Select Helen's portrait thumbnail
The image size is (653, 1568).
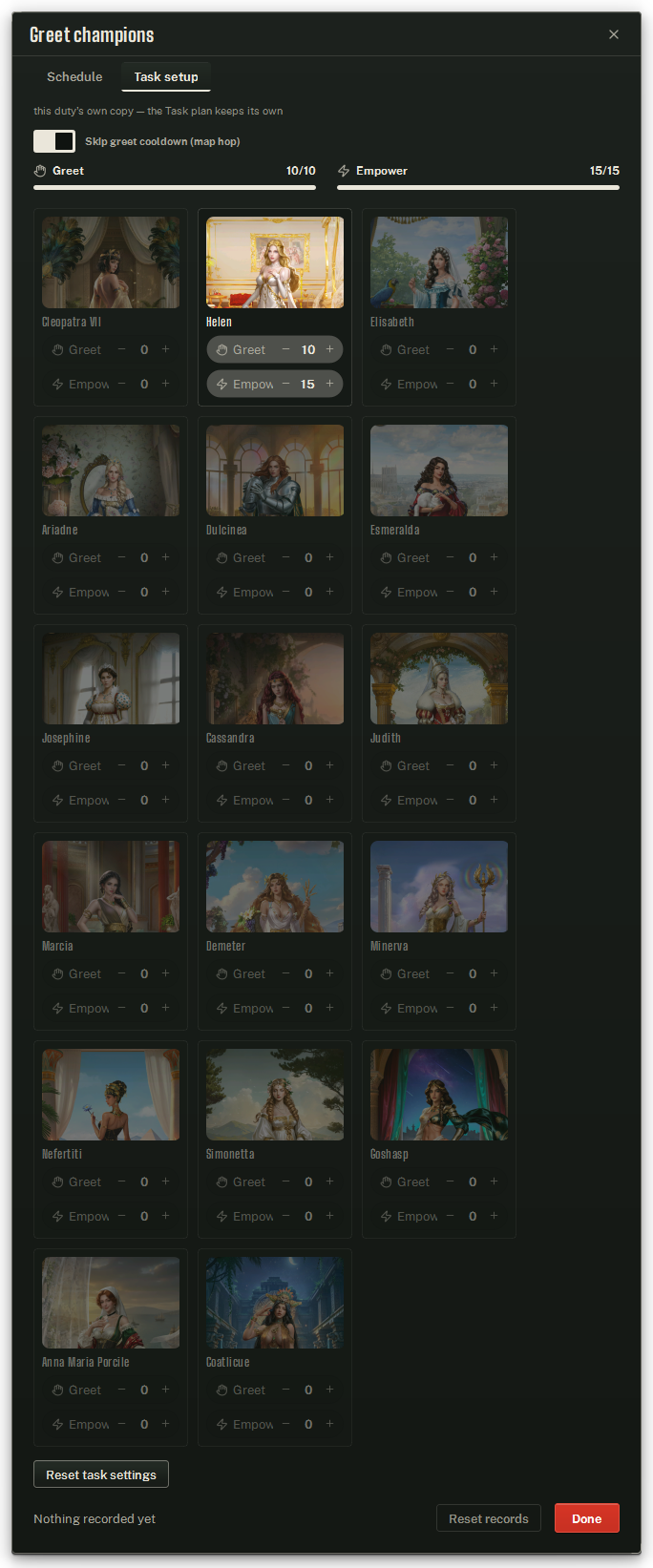275,262
